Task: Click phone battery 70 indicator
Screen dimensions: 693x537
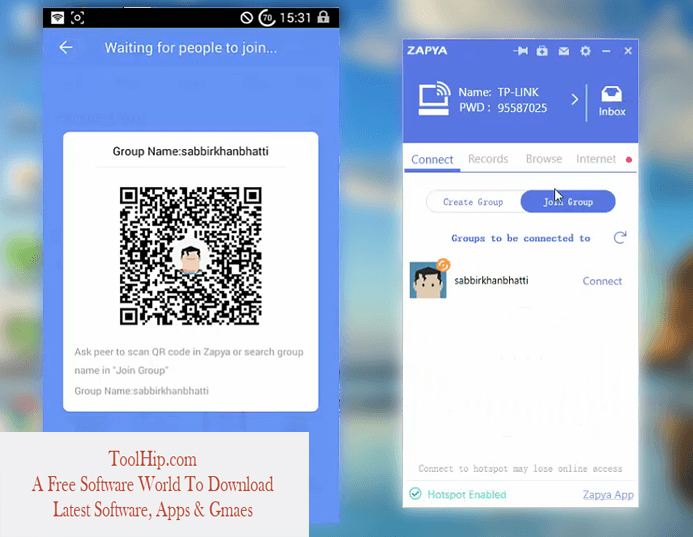Action: (x=267, y=18)
